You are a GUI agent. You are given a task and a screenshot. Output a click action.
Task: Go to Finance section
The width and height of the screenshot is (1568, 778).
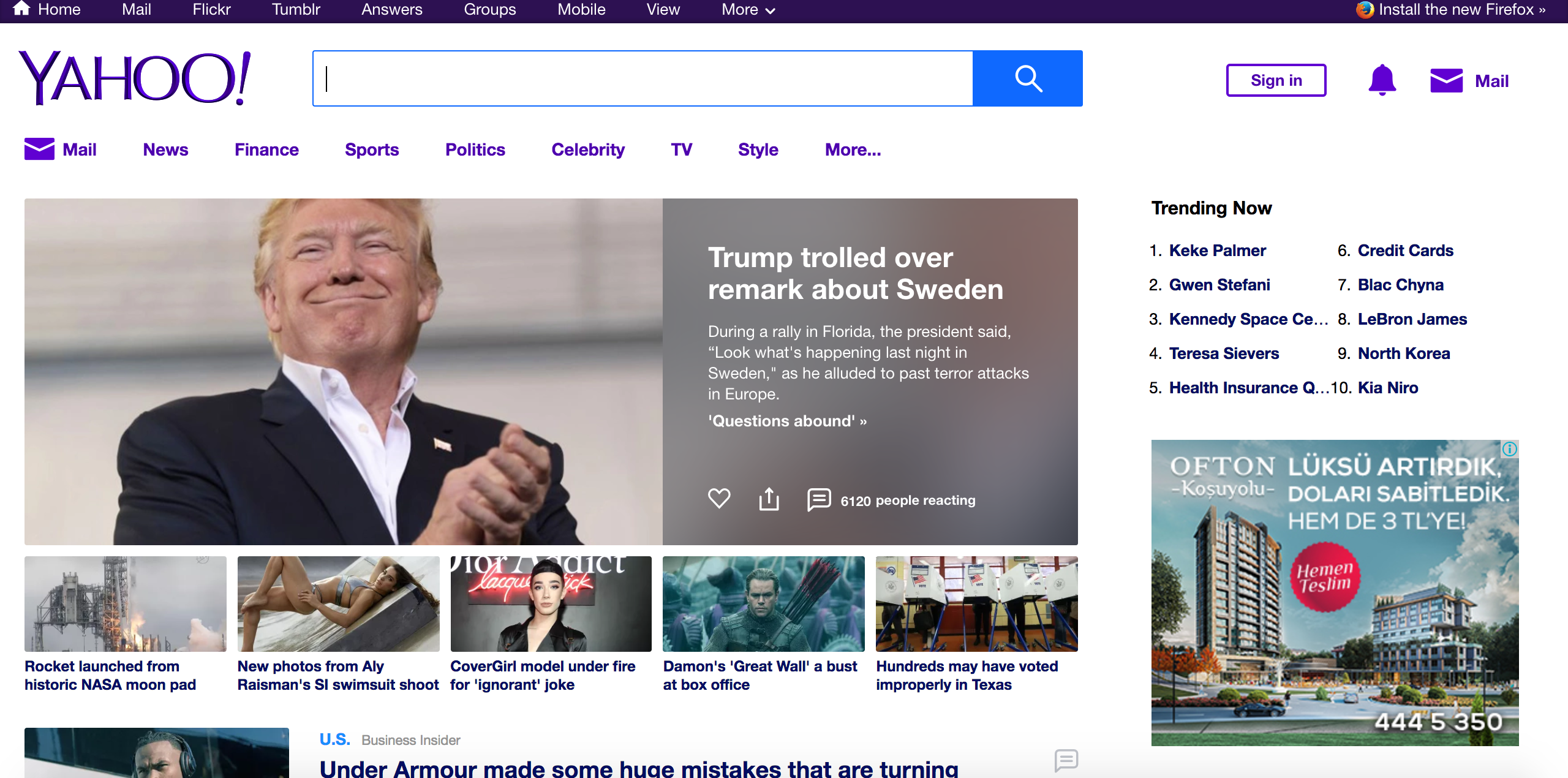[x=266, y=149]
